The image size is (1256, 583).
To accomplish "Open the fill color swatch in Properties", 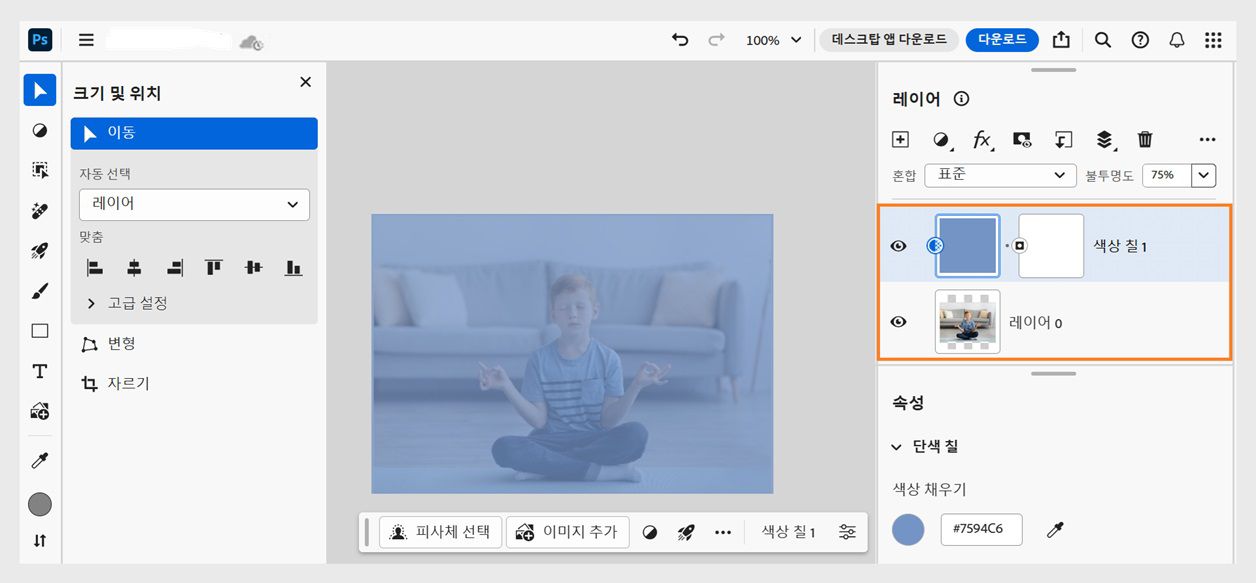I will [x=908, y=529].
